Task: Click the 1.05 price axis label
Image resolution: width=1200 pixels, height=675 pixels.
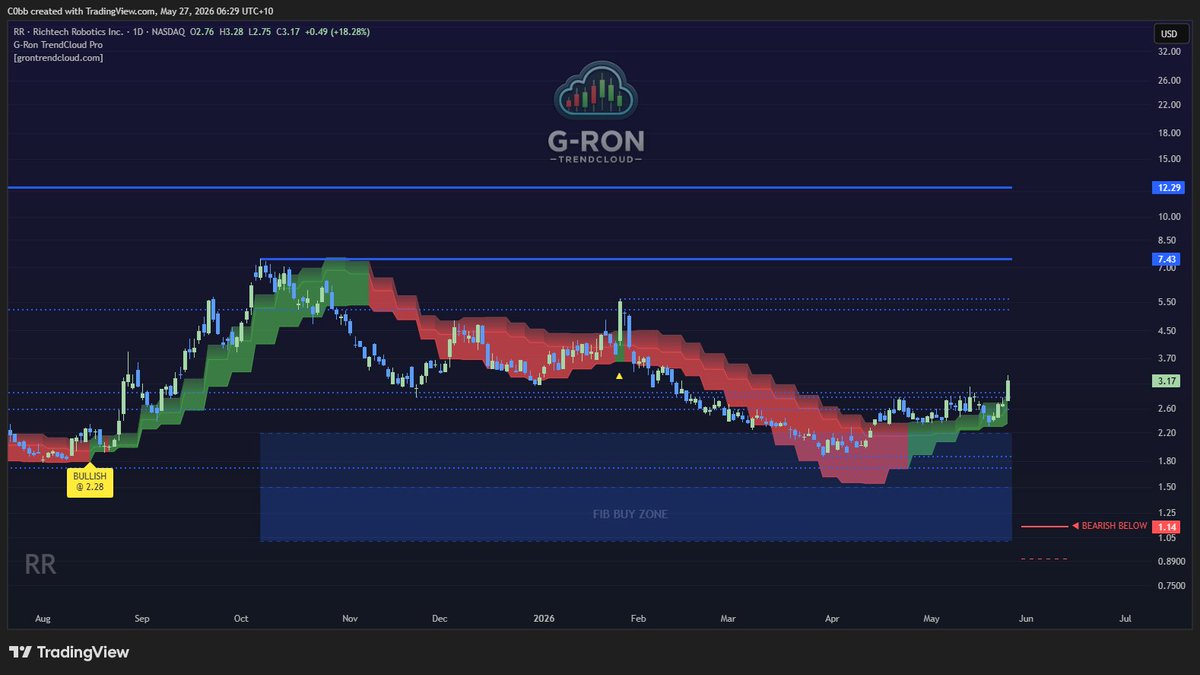Action: coord(1169,538)
